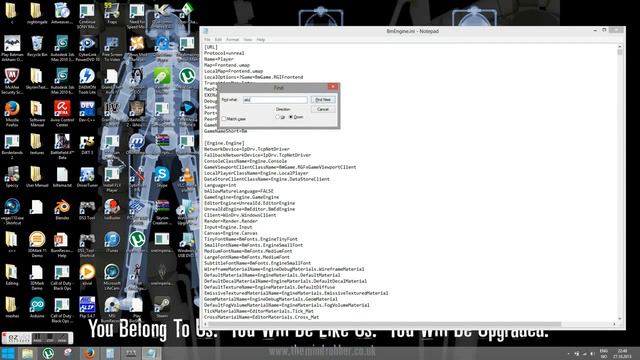Open the Notepad View menu

pos(248,40)
